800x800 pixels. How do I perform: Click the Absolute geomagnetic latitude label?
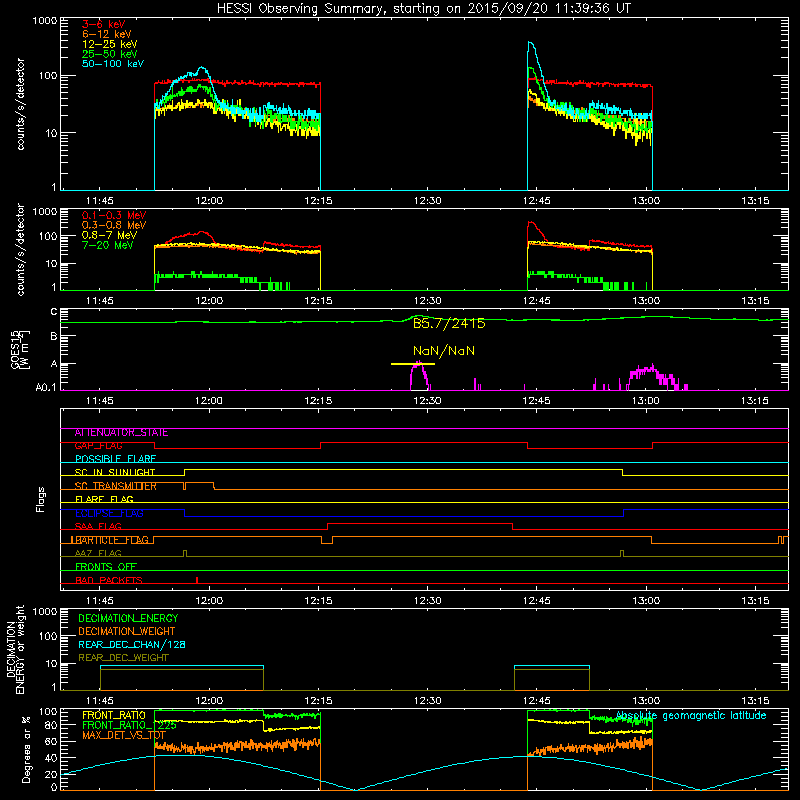pyautogui.click(x=691, y=716)
